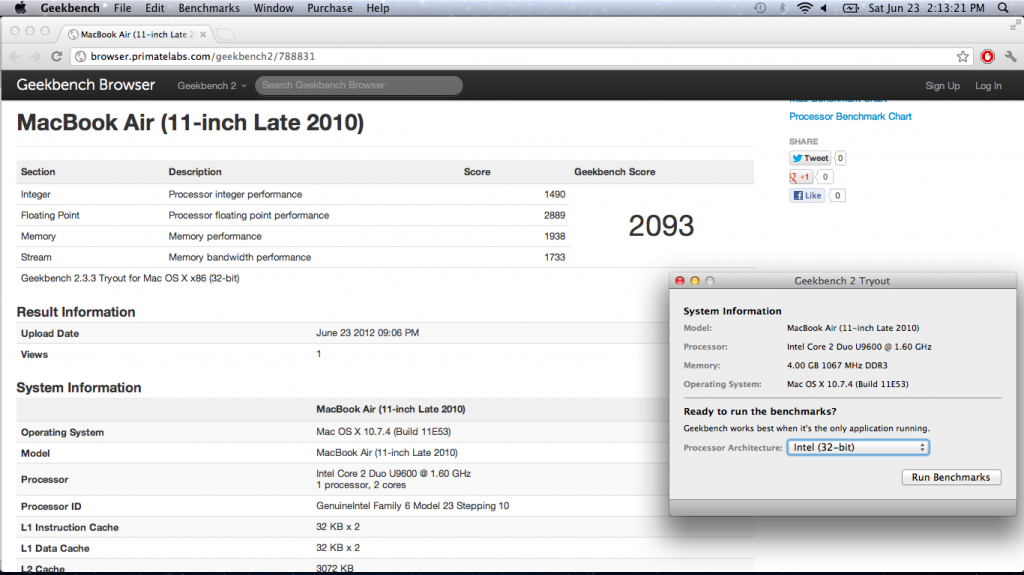Screen dimensions: 1024x575
Task: Click the volume speaker icon
Action: click(x=824, y=8)
